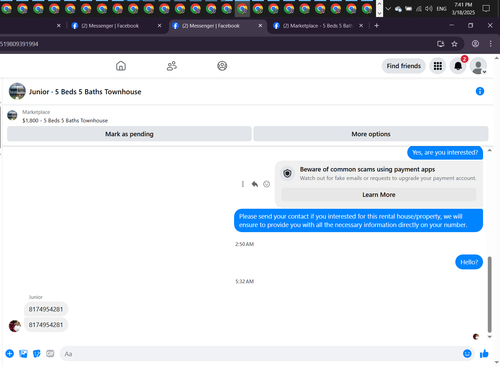Send a thumbs-up like

[484, 354]
